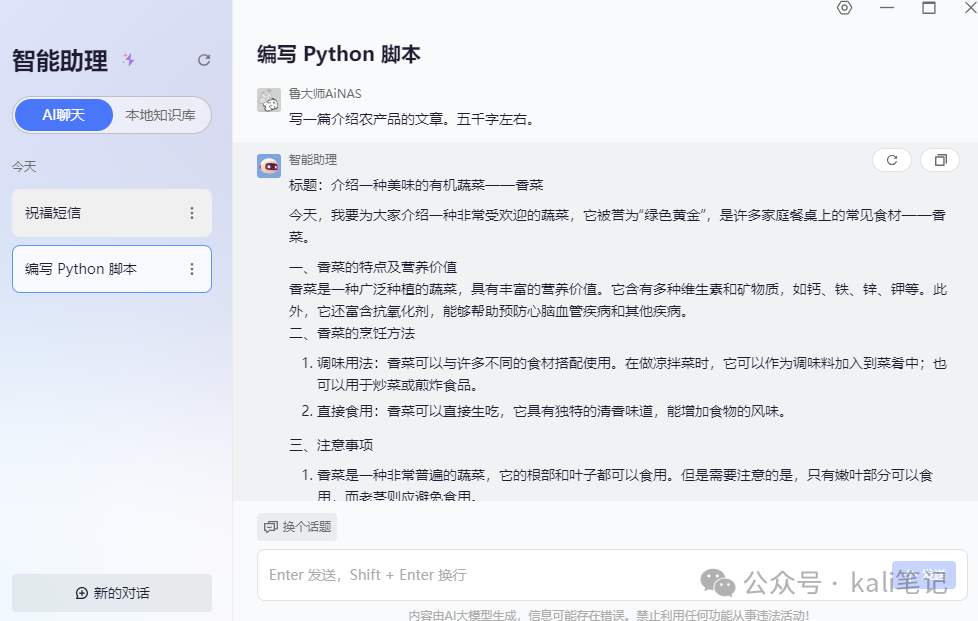Open the 祝福短信 conversation
Image resolution: width=978 pixels, height=621 pixels.
(x=112, y=213)
